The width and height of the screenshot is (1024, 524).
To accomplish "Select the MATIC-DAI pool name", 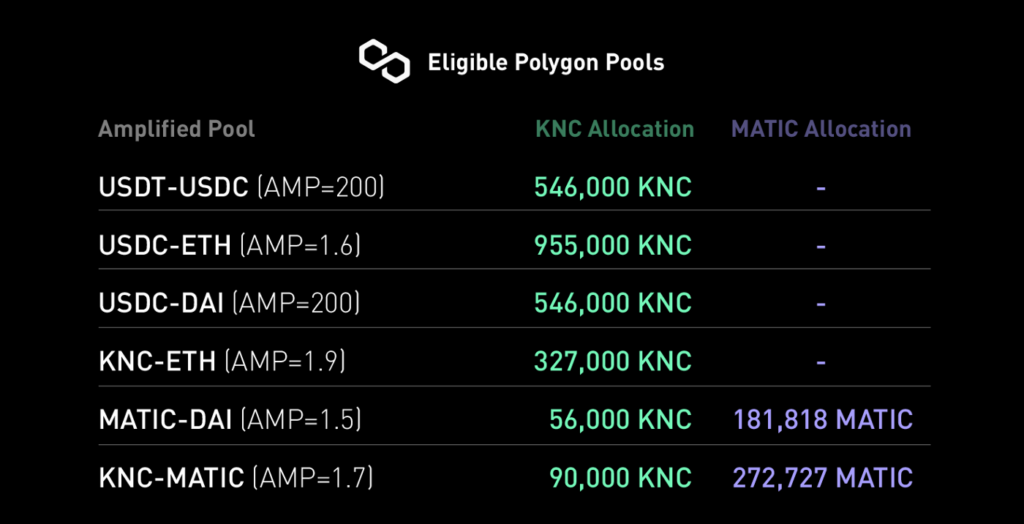I will pos(165,421).
